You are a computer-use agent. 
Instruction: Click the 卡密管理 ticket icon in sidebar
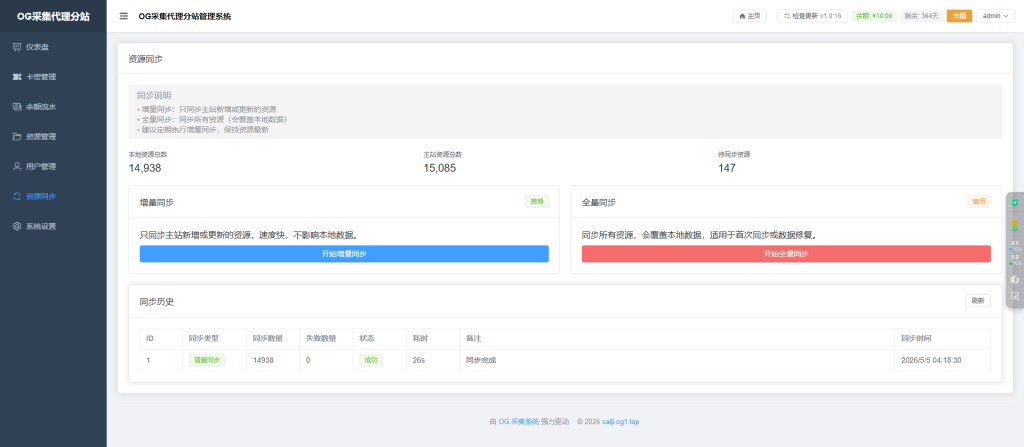(x=17, y=76)
